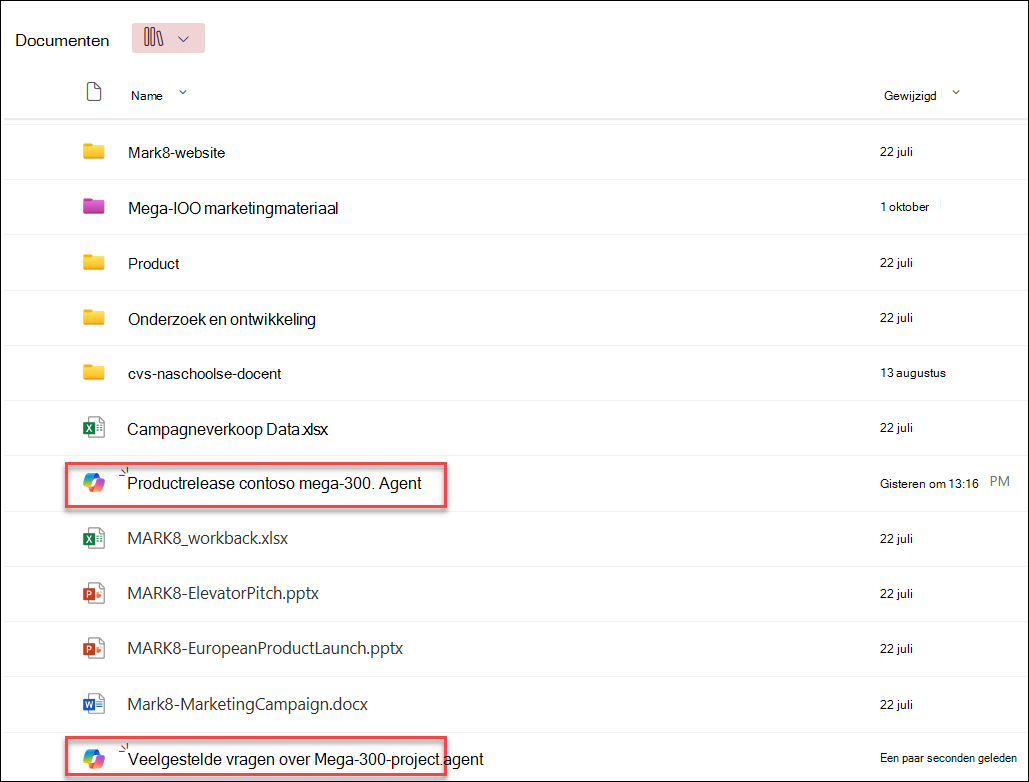Click the Excel icon for Campagneverkoop Data.xlsx

94,428
